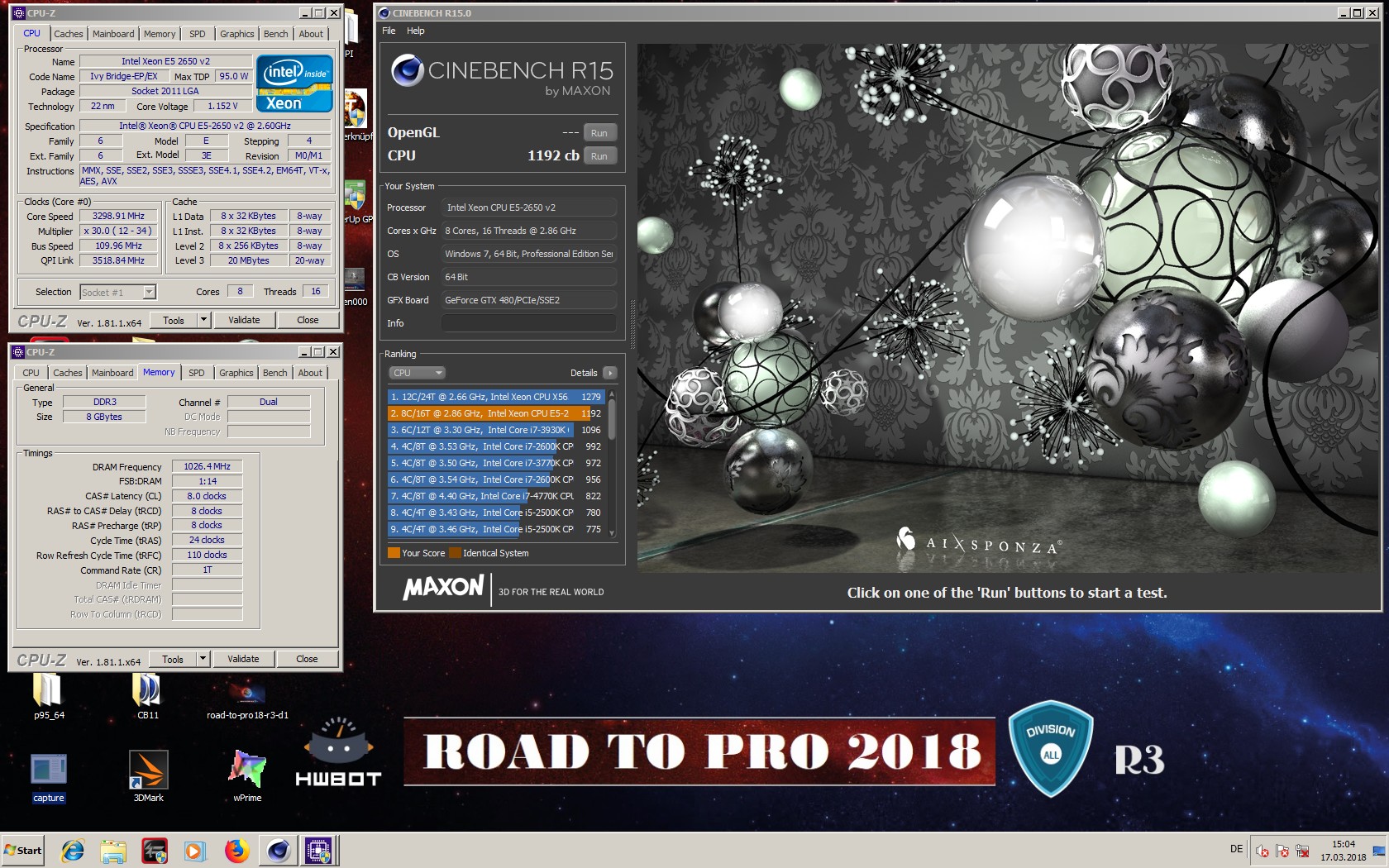
Task: Open the road-to-pro18-r3-d1 desktop file
Action: [247, 693]
